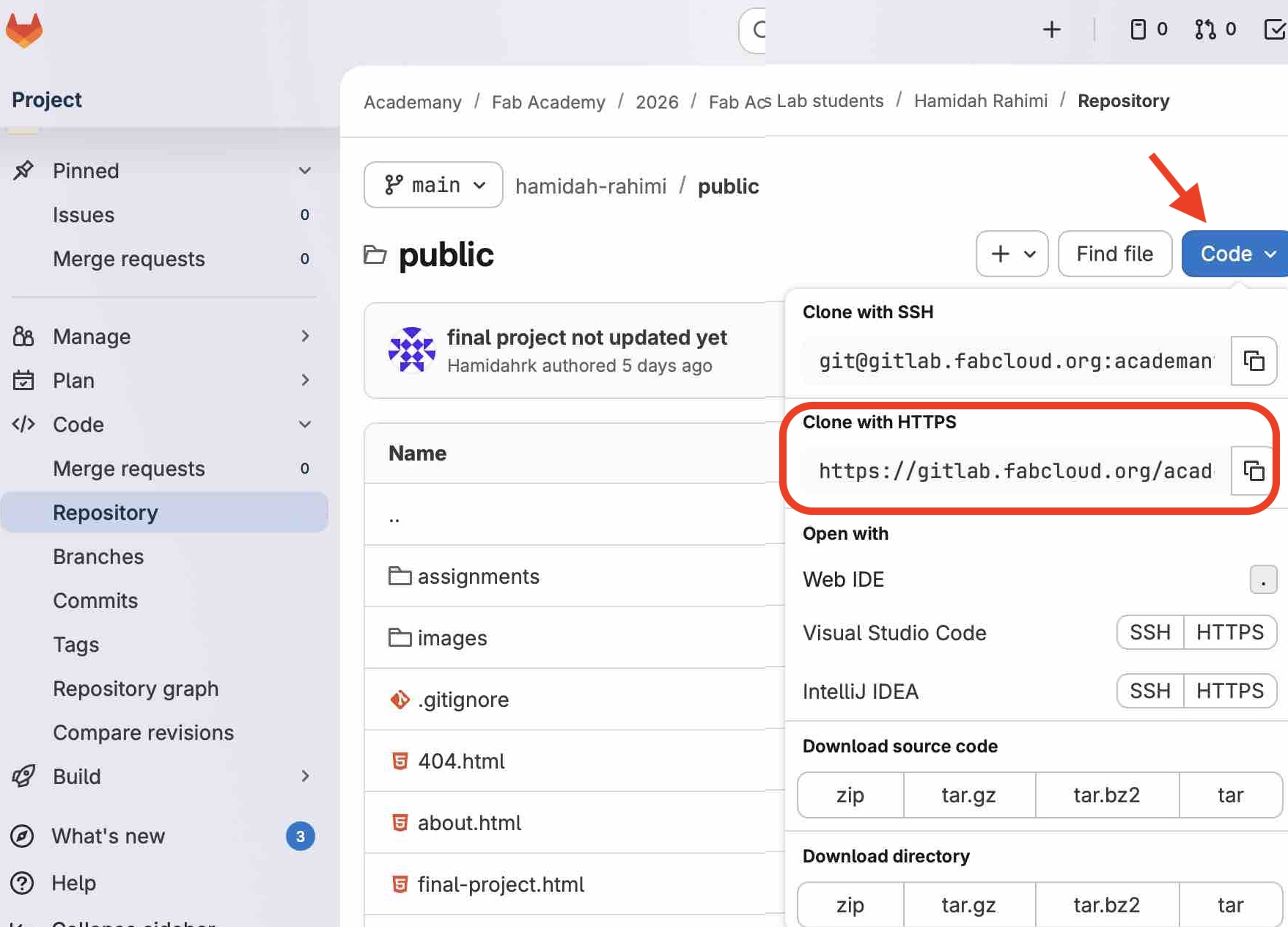This screenshot has width=1288, height=927.
Task: Copy the SSH clone URL
Action: [1254, 361]
